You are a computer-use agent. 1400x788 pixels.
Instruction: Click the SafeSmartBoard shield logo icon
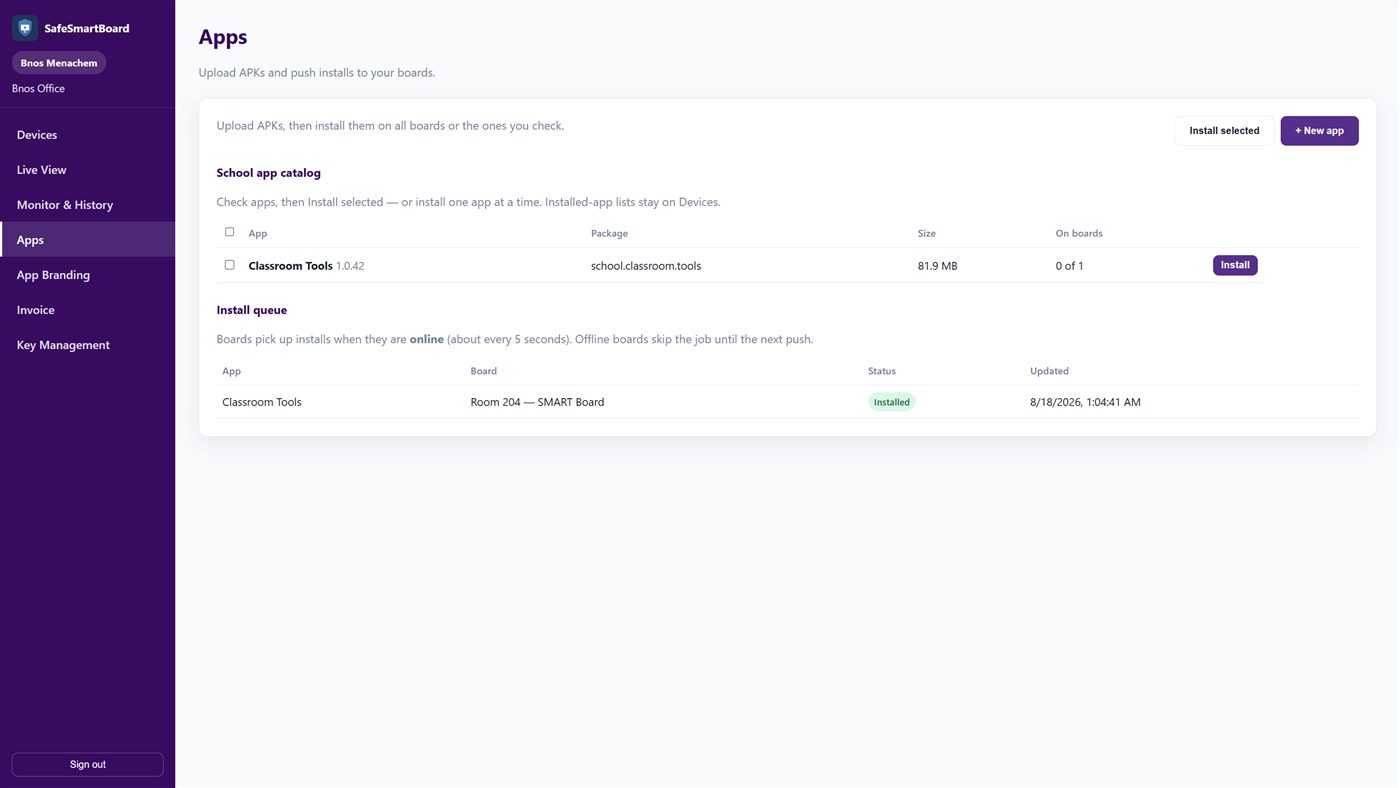25,28
